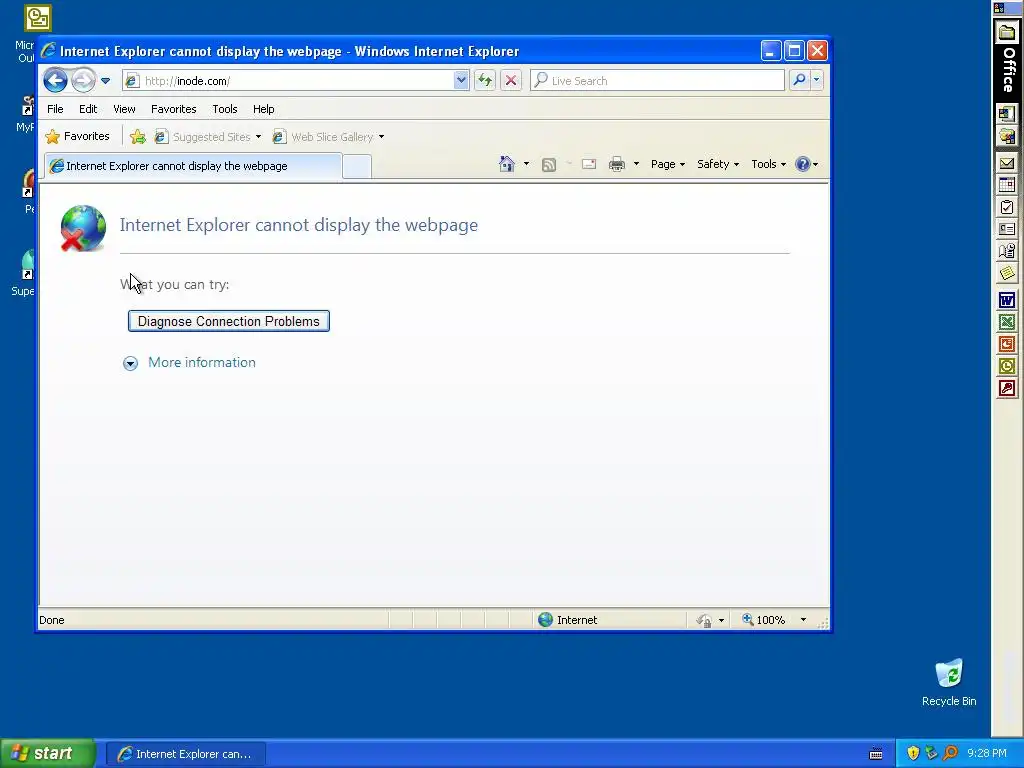Click Open Office Document shortcut icon
Viewport: 1024px width, 768px height.
[1006, 136]
